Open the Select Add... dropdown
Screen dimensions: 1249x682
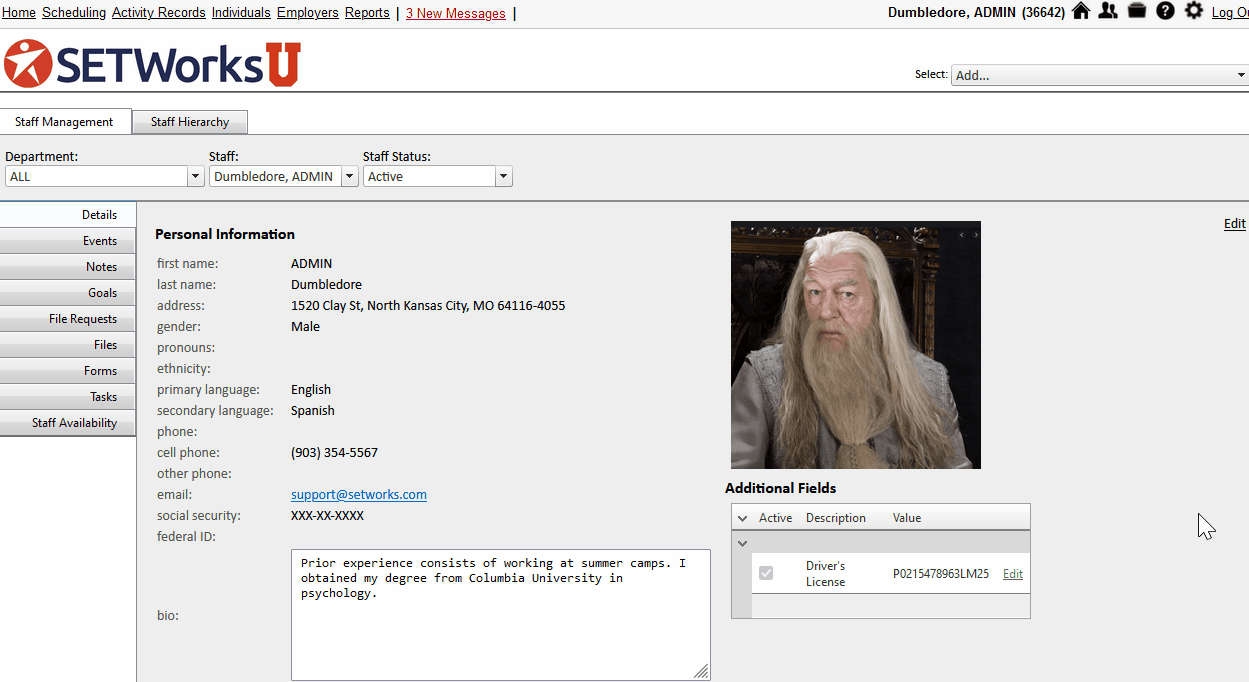click(x=1100, y=75)
